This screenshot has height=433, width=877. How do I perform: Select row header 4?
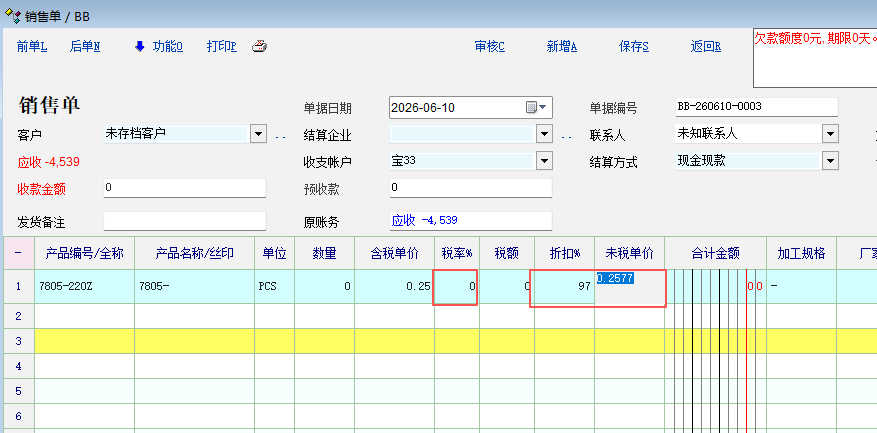[x=18, y=366]
